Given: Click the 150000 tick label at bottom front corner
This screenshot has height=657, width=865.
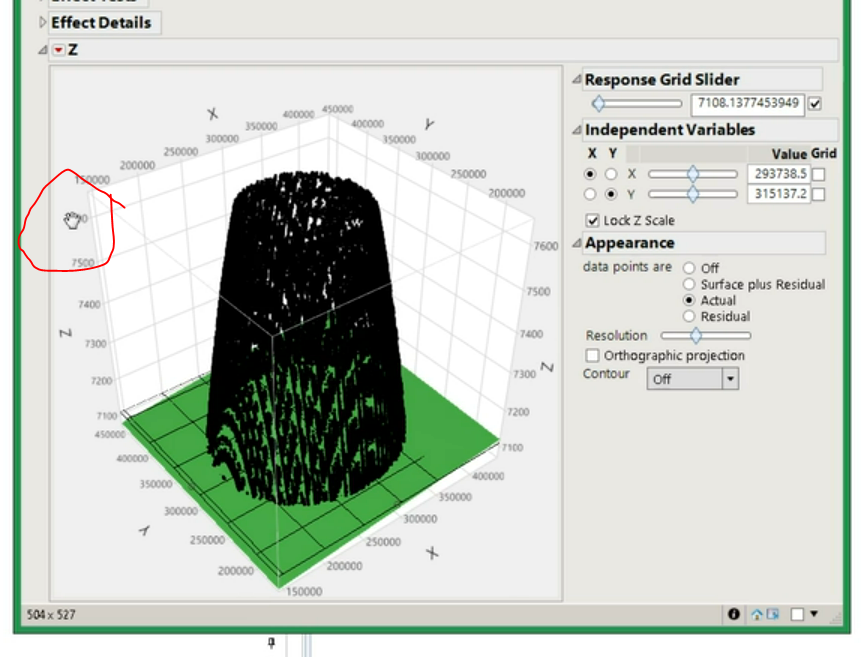Looking at the screenshot, I should point(304,591).
